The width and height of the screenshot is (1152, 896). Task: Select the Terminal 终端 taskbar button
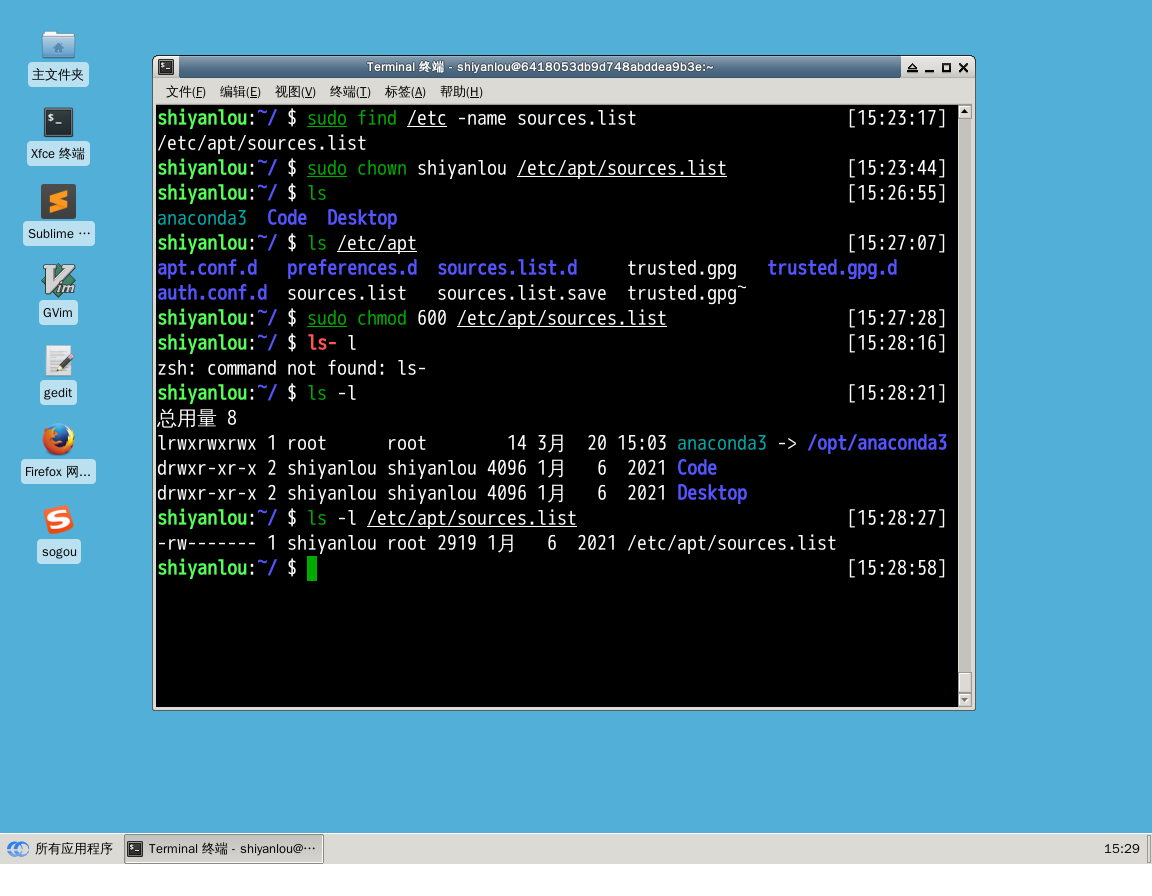224,849
